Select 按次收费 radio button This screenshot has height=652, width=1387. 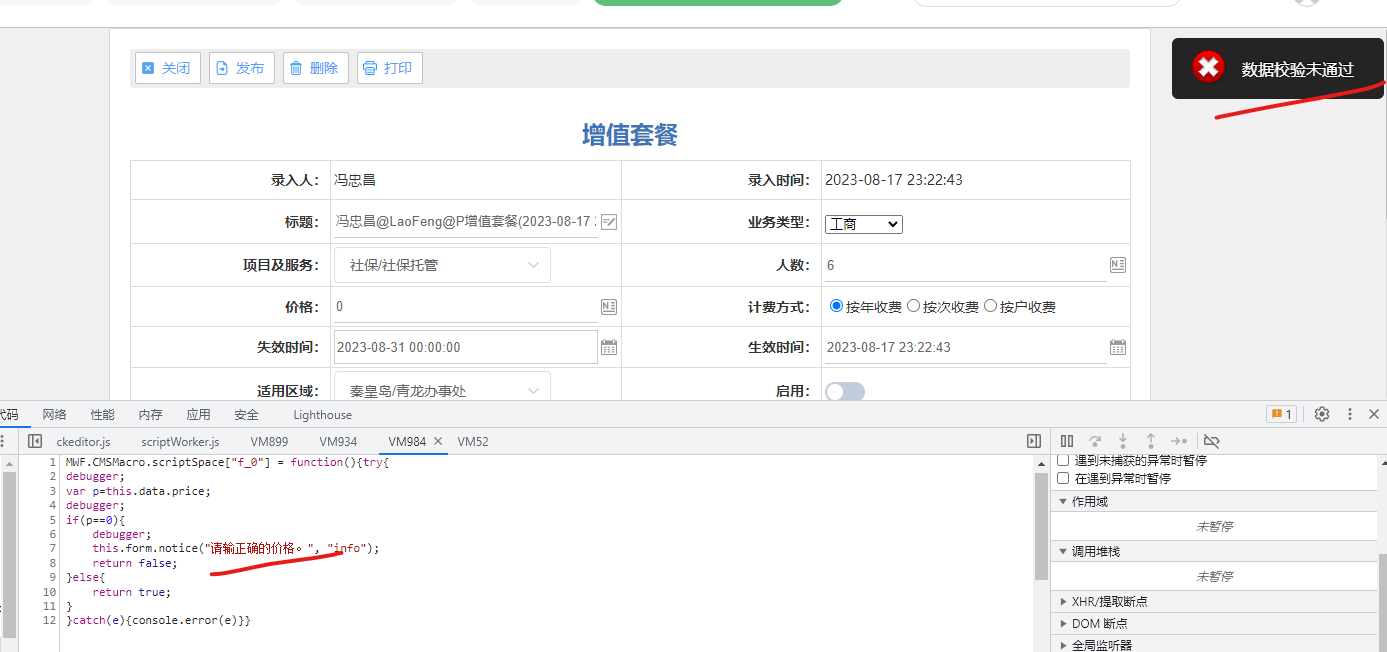(913, 306)
